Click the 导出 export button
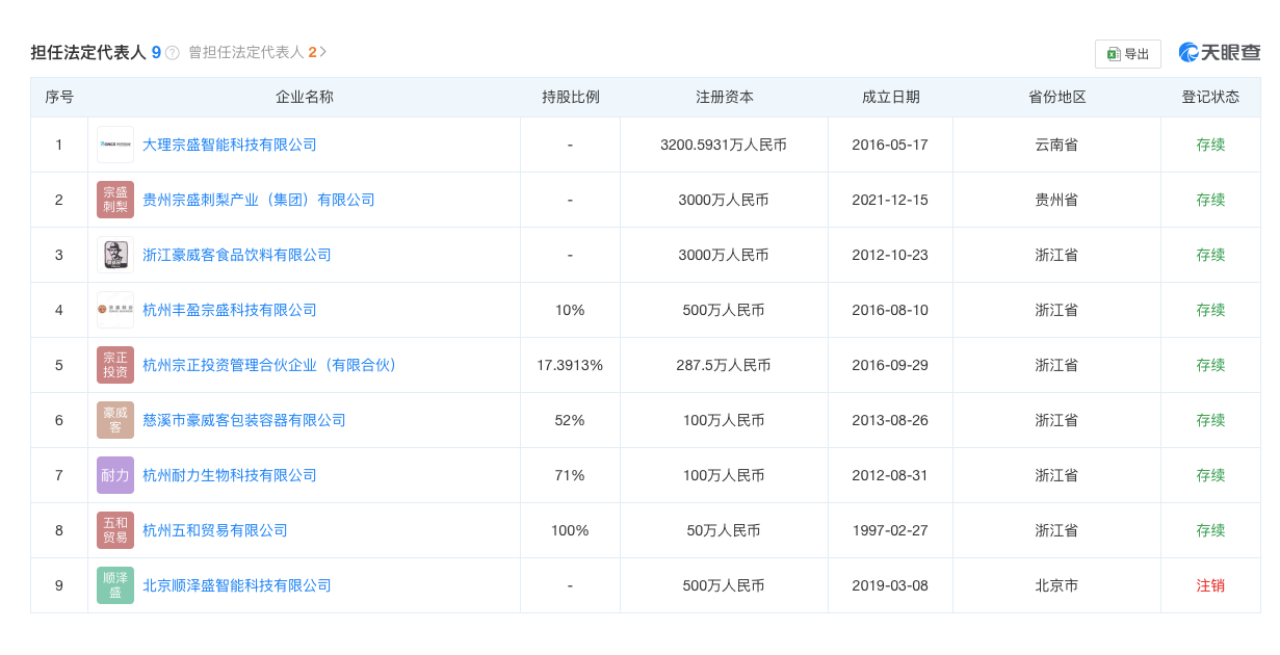Image resolution: width=1280 pixels, height=655 pixels. pos(1127,54)
